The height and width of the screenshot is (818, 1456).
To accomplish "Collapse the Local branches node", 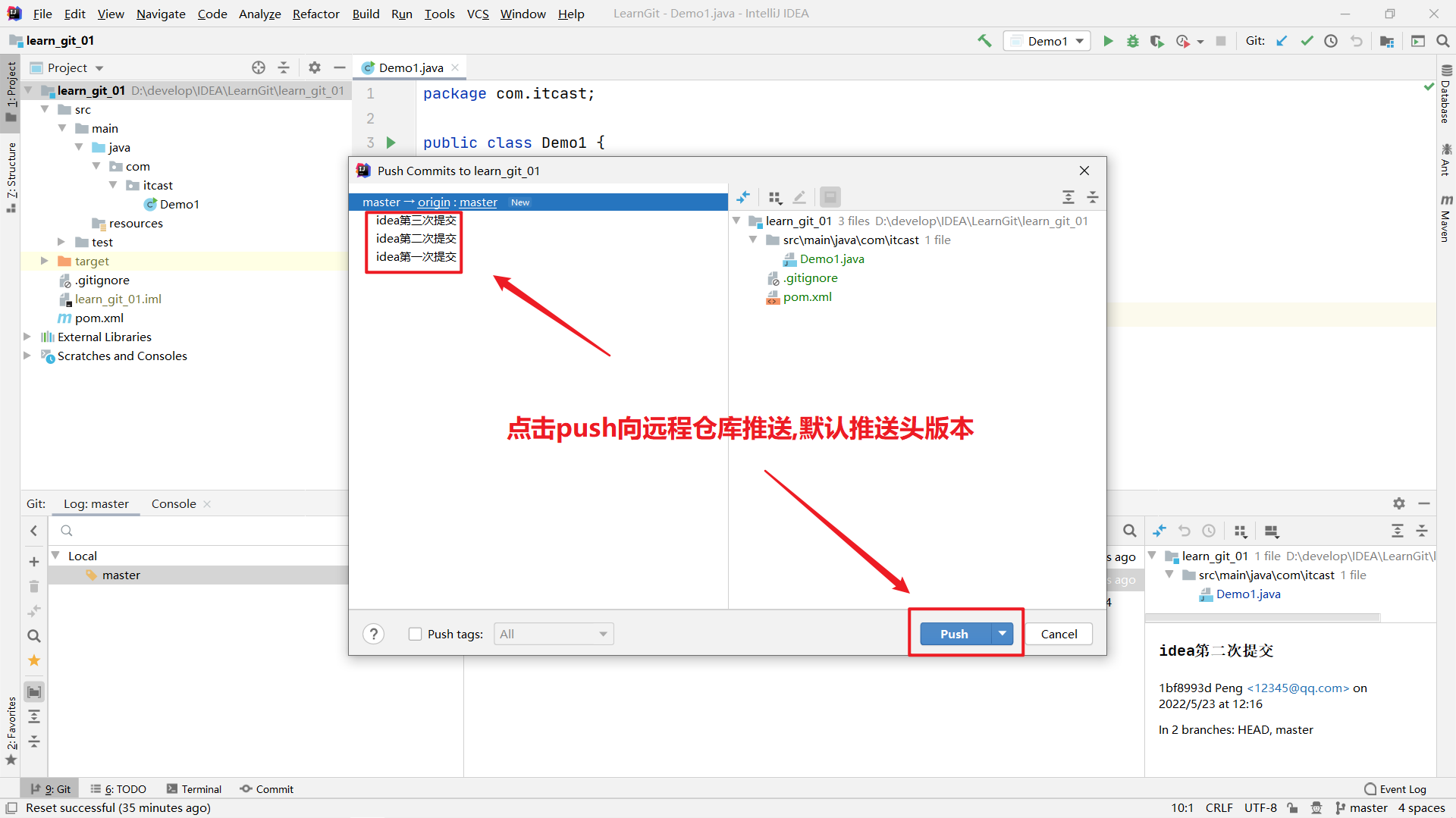I will [x=55, y=556].
